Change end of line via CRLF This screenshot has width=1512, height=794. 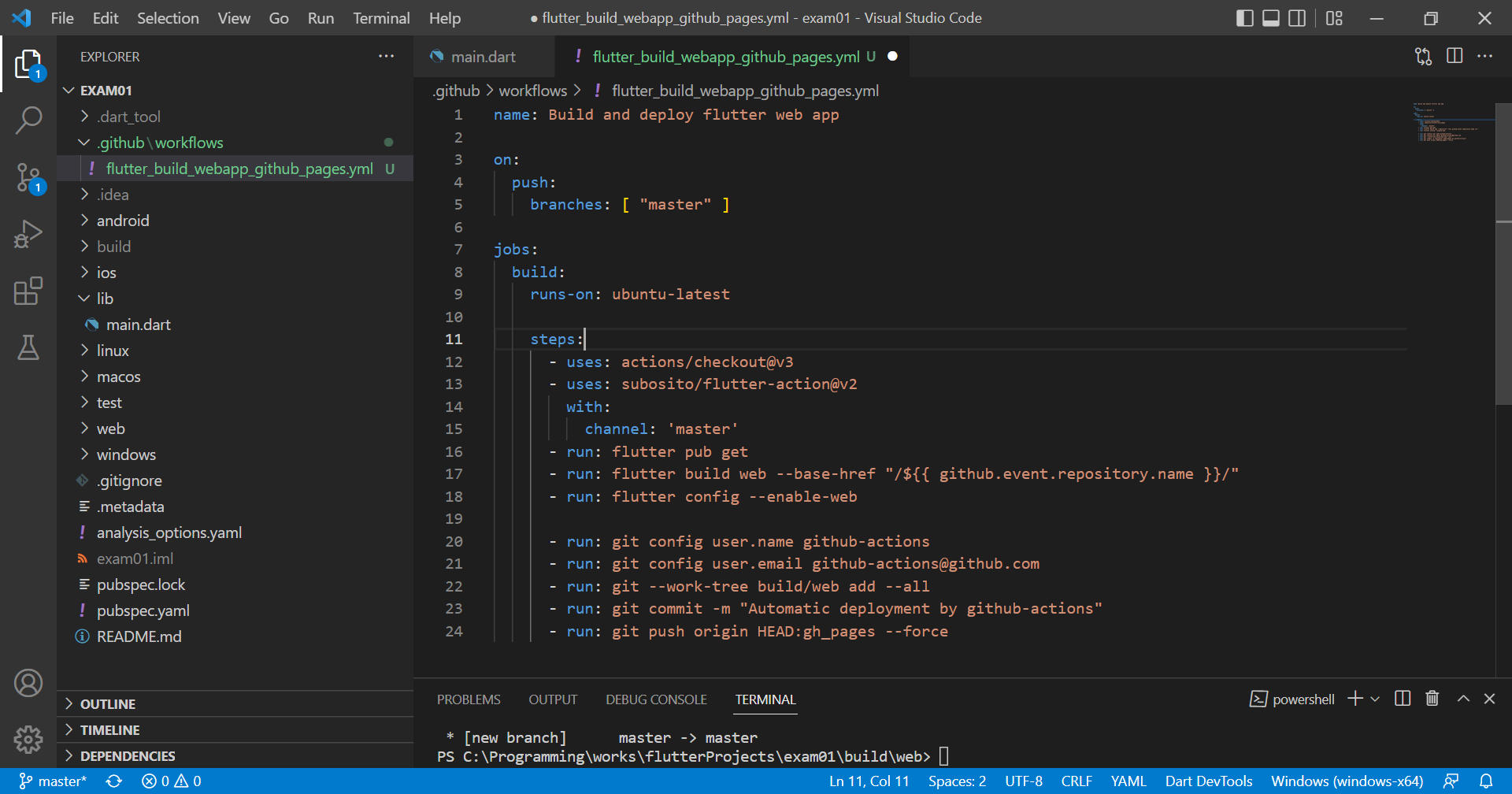(x=1076, y=781)
